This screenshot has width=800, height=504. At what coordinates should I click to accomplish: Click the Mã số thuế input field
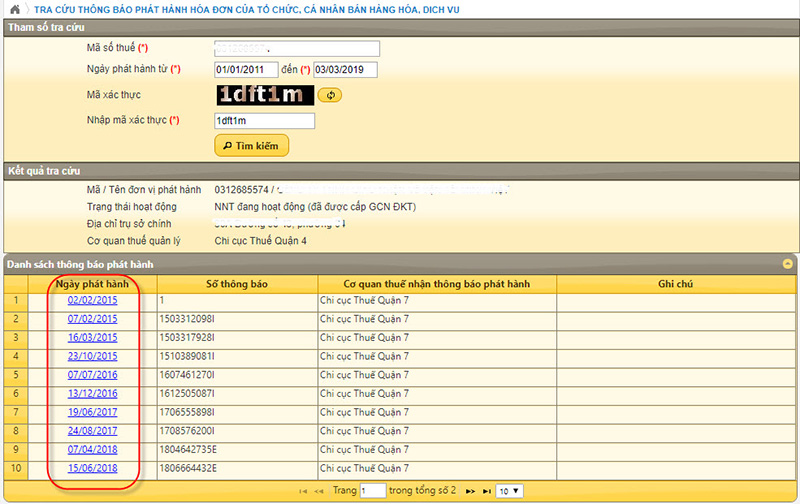[x=297, y=48]
